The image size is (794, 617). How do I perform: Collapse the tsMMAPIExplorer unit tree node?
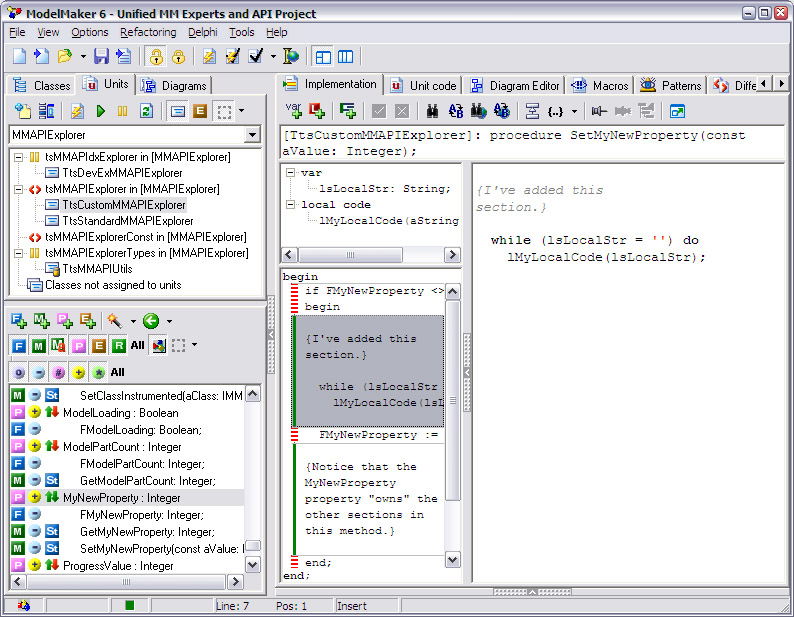20,188
